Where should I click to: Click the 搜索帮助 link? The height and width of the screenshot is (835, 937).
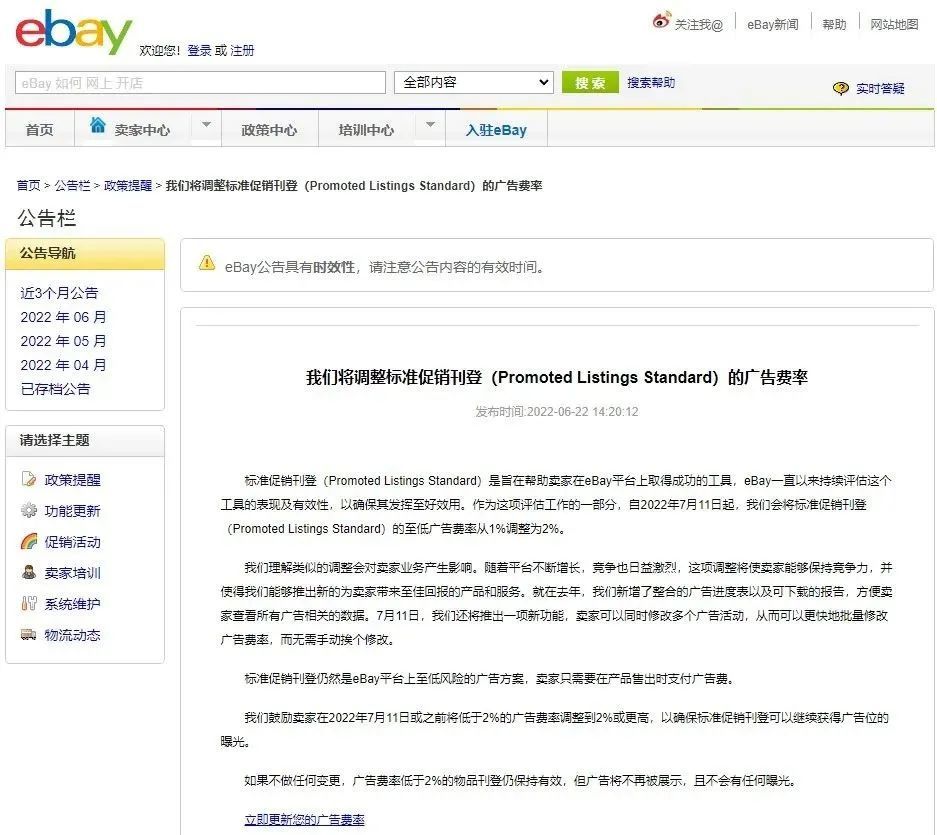651,82
